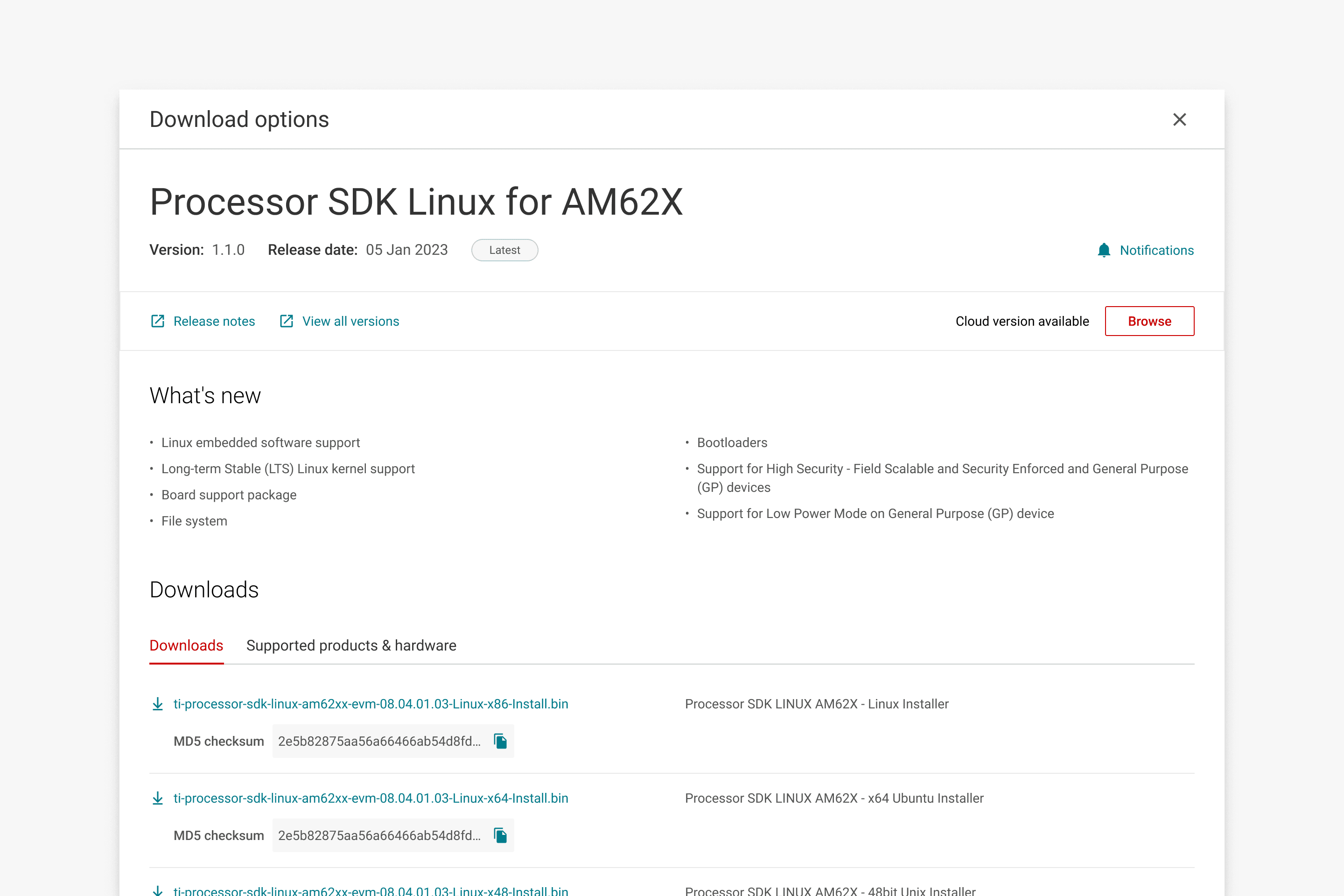Copy MD5 checksum for x86 installer
The image size is (1344, 896).
(x=501, y=741)
